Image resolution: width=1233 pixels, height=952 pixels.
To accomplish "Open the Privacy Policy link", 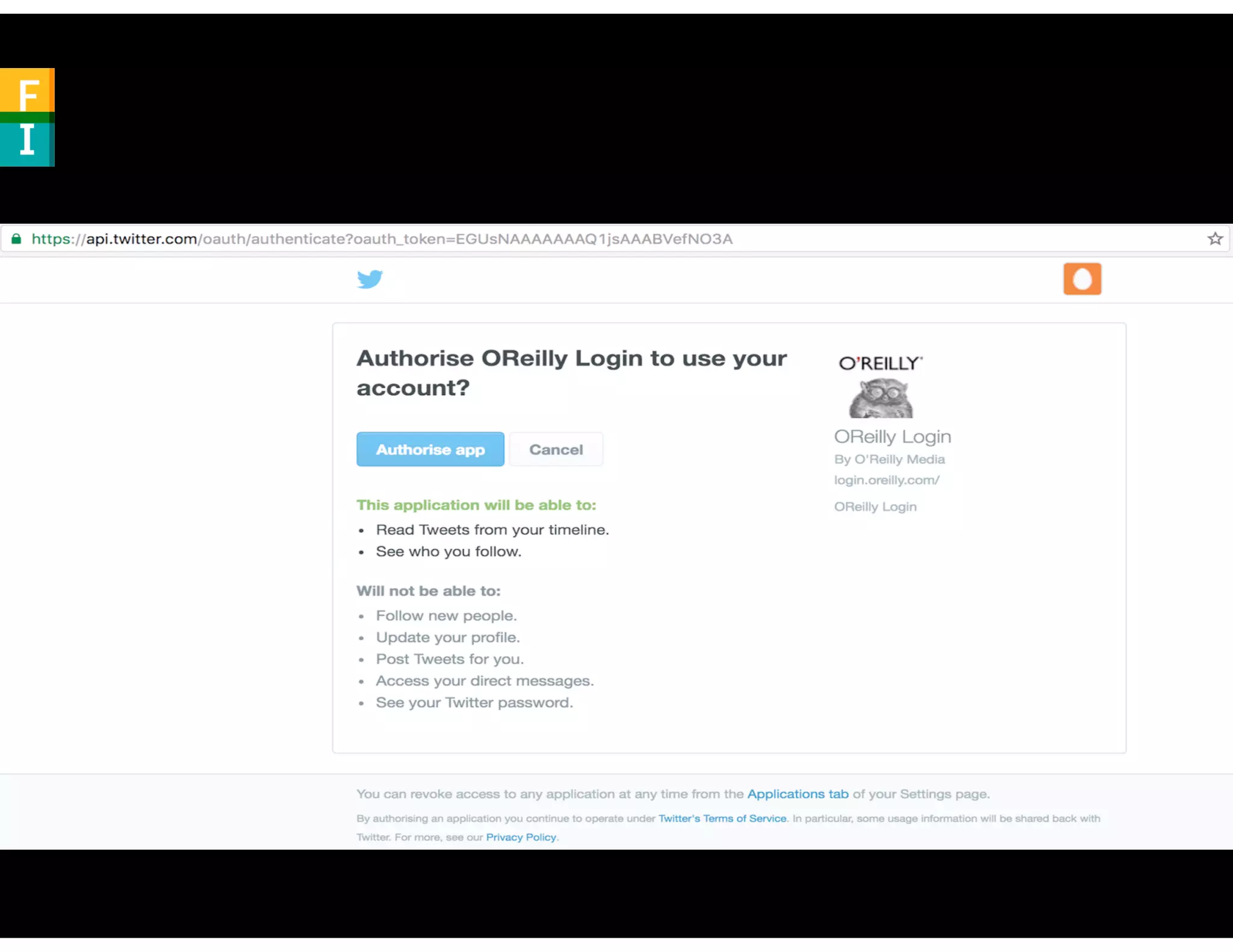I will [521, 837].
